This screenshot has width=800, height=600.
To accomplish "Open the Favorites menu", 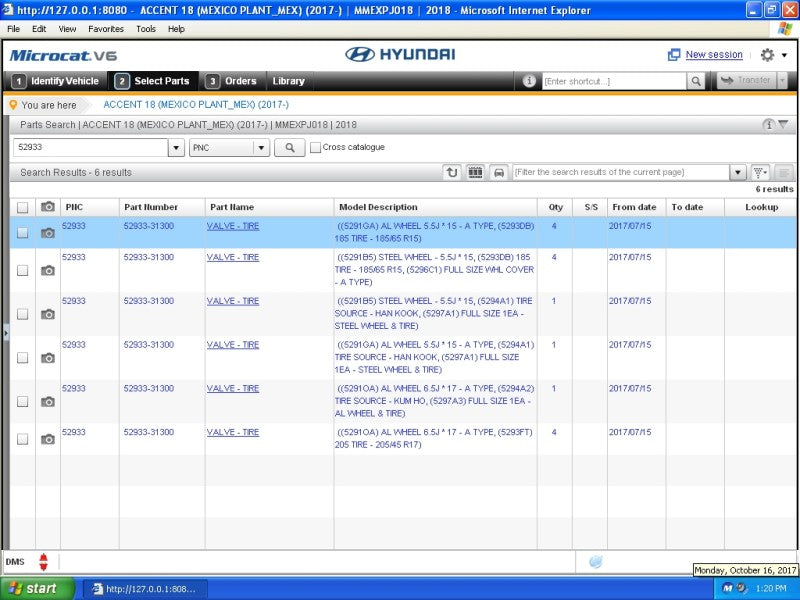I will [x=105, y=29].
